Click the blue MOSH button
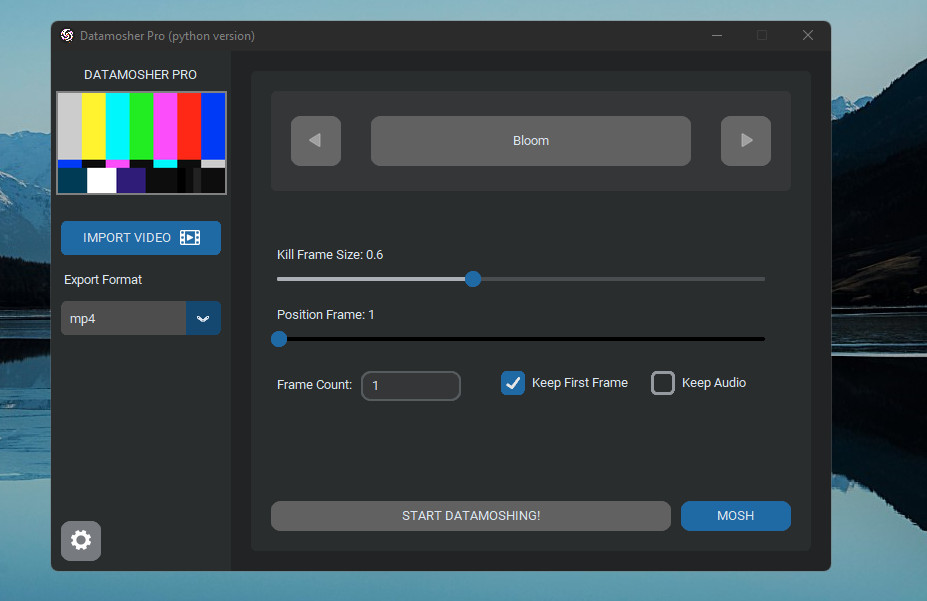Viewport: 927px width, 601px height. [x=735, y=516]
